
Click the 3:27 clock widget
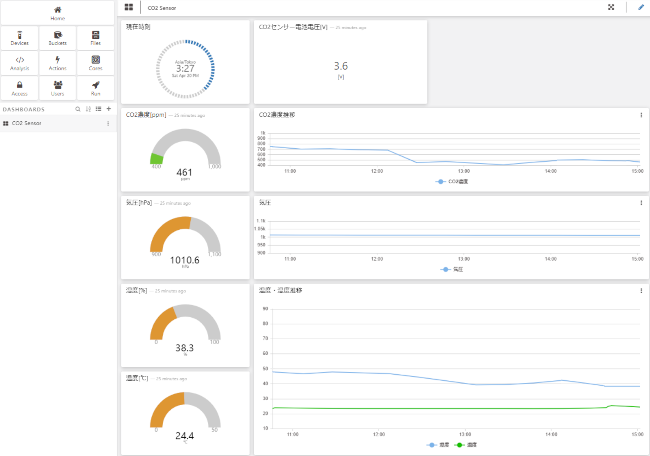coord(185,69)
